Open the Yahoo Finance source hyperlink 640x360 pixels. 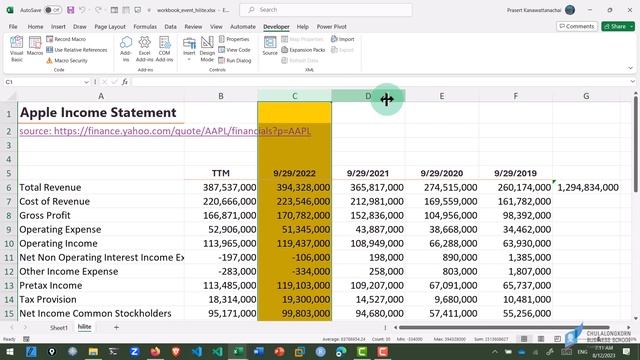(x=165, y=131)
